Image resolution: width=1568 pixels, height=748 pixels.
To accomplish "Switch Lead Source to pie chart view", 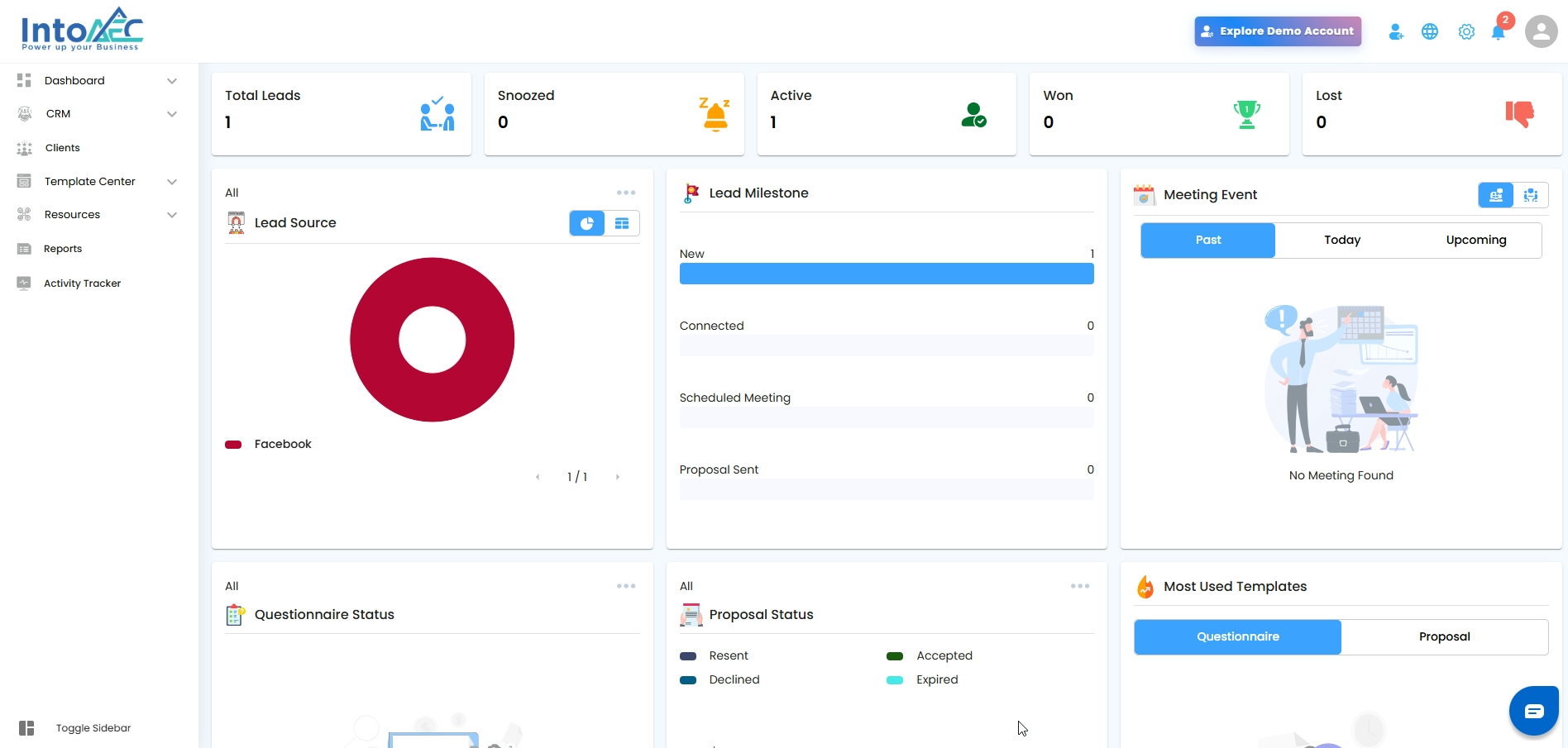I will tap(587, 223).
